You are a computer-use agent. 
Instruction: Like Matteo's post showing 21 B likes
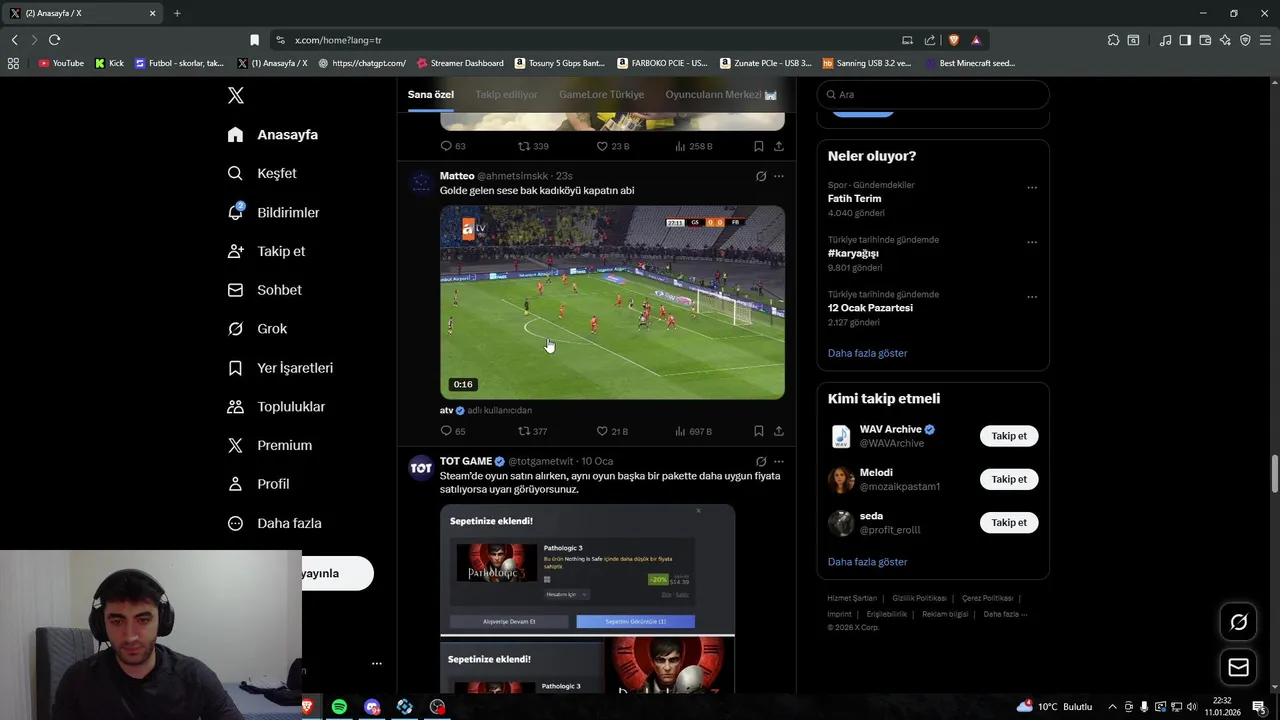(612, 431)
